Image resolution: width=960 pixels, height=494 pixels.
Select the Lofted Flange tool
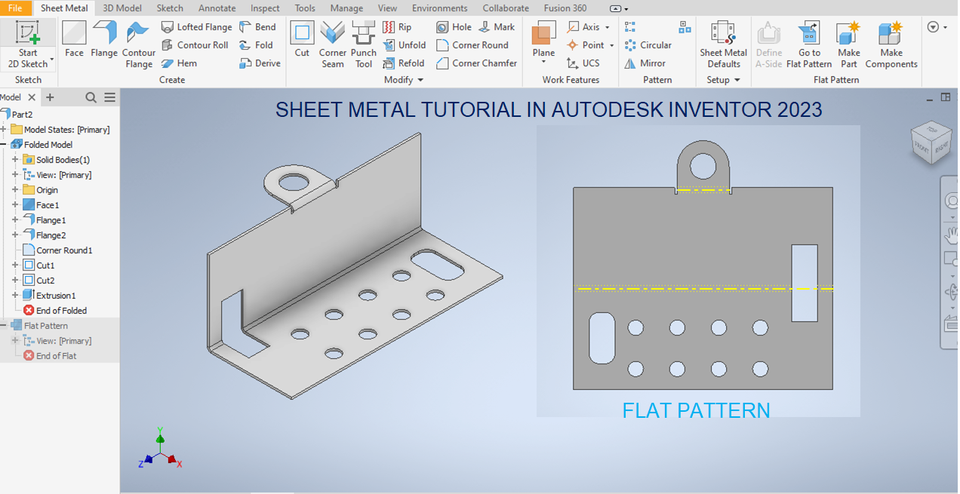pos(197,27)
